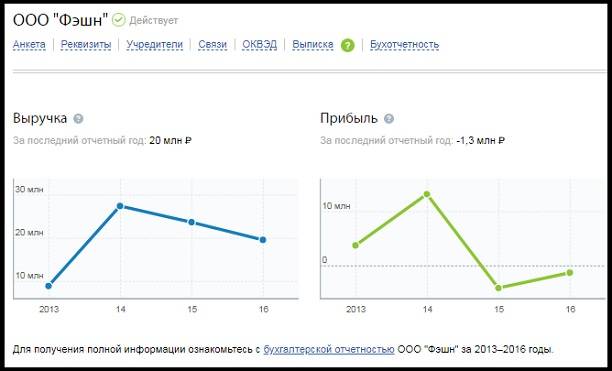Image resolution: width=612 pixels, height=371 pixels.
Task: Select the 16 data point on revenue chart
Action: pyautogui.click(x=263, y=240)
